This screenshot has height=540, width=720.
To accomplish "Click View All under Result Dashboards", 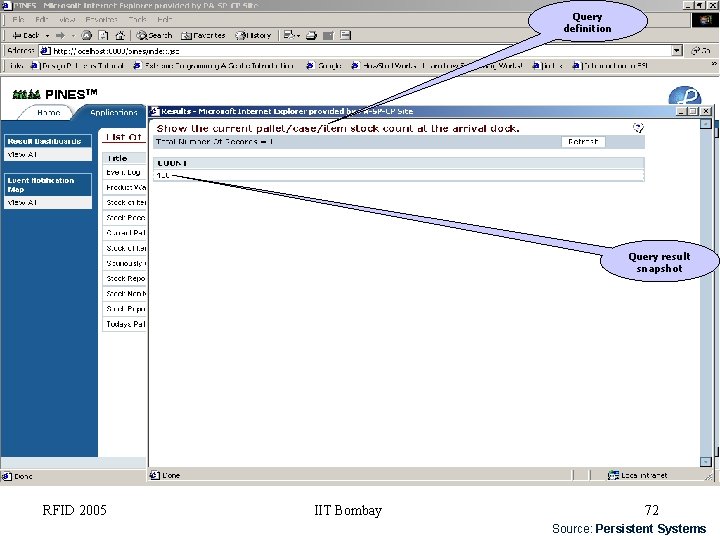I will click(22, 155).
